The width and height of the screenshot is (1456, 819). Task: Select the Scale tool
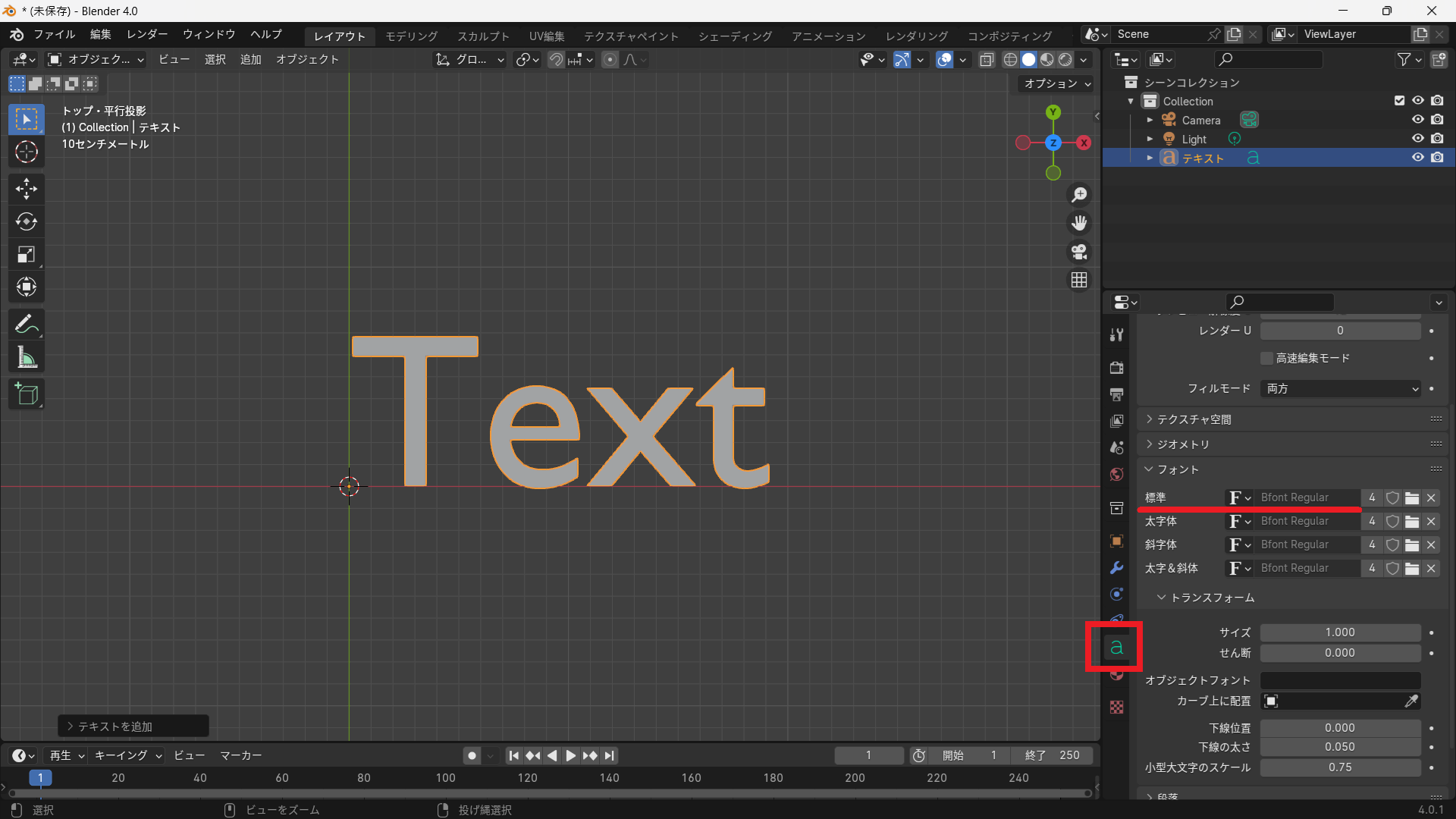point(27,254)
